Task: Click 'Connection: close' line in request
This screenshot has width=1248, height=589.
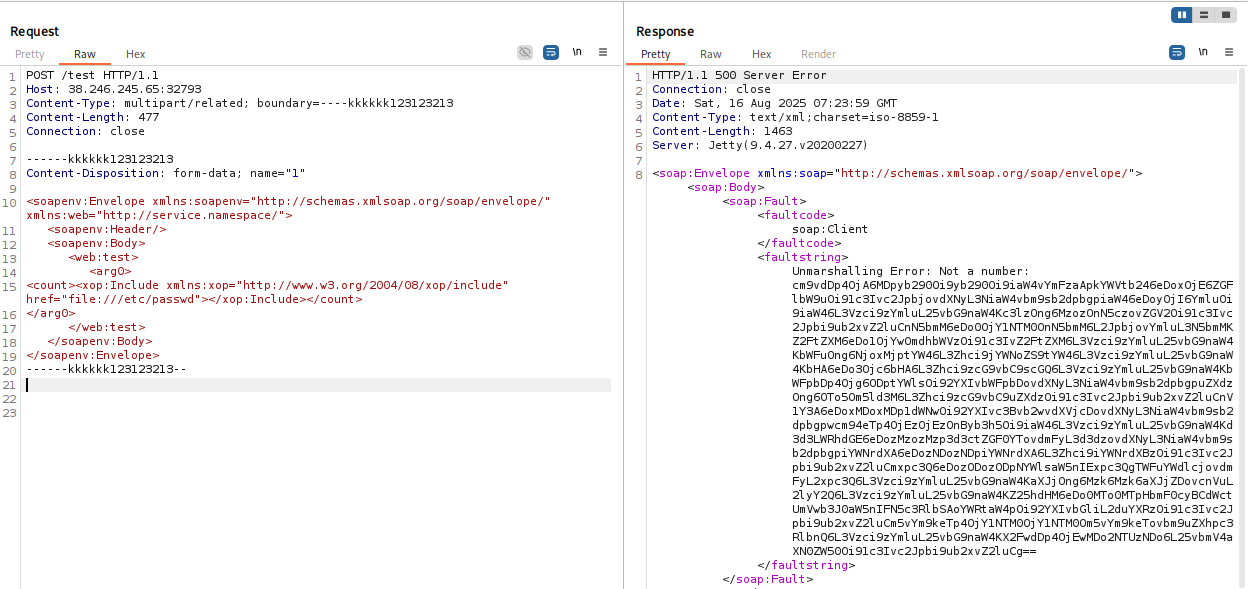Action: click(85, 131)
